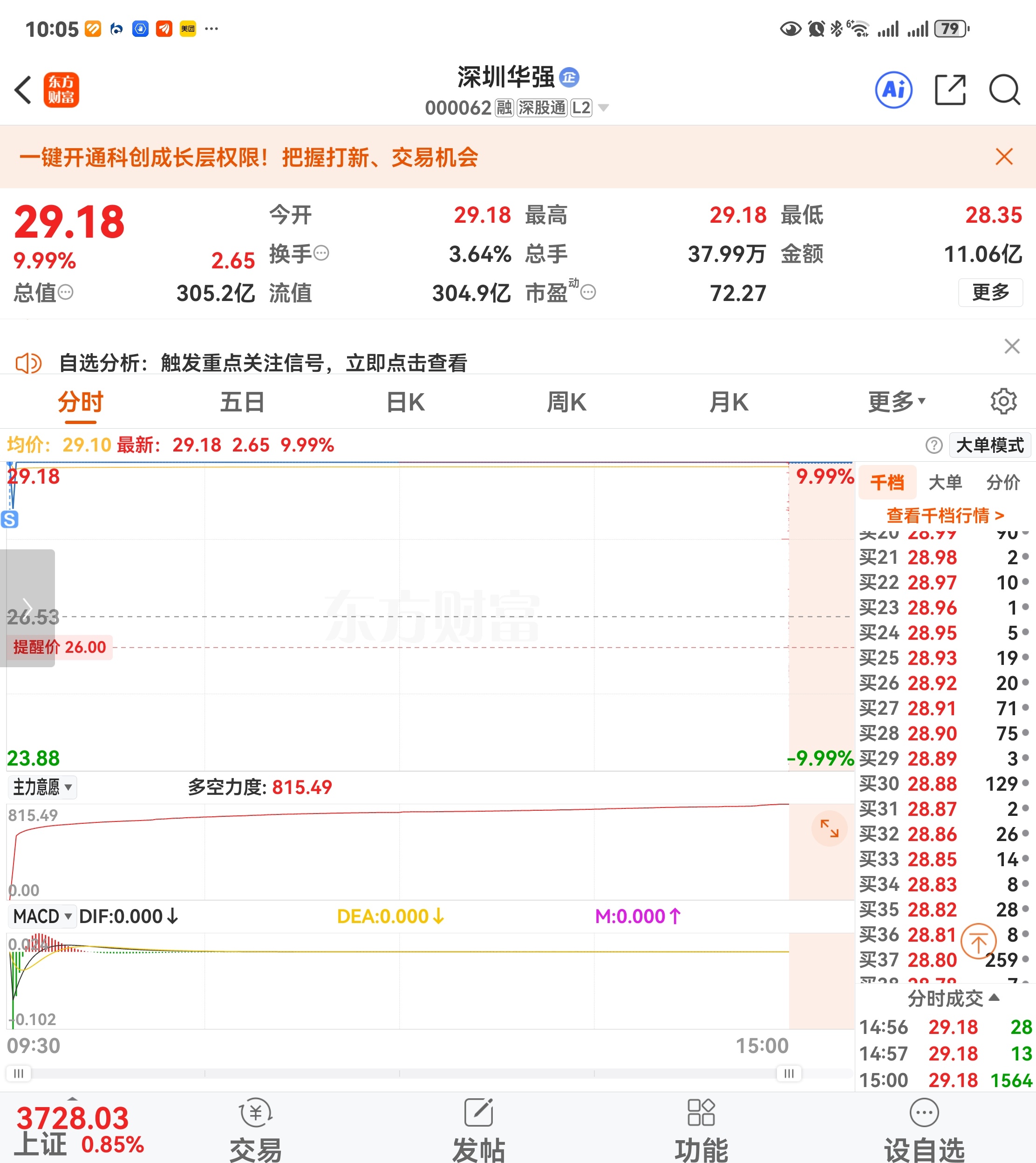Open 查看千档行情 link
Screen dimensions: 1036x1163
click(945, 515)
